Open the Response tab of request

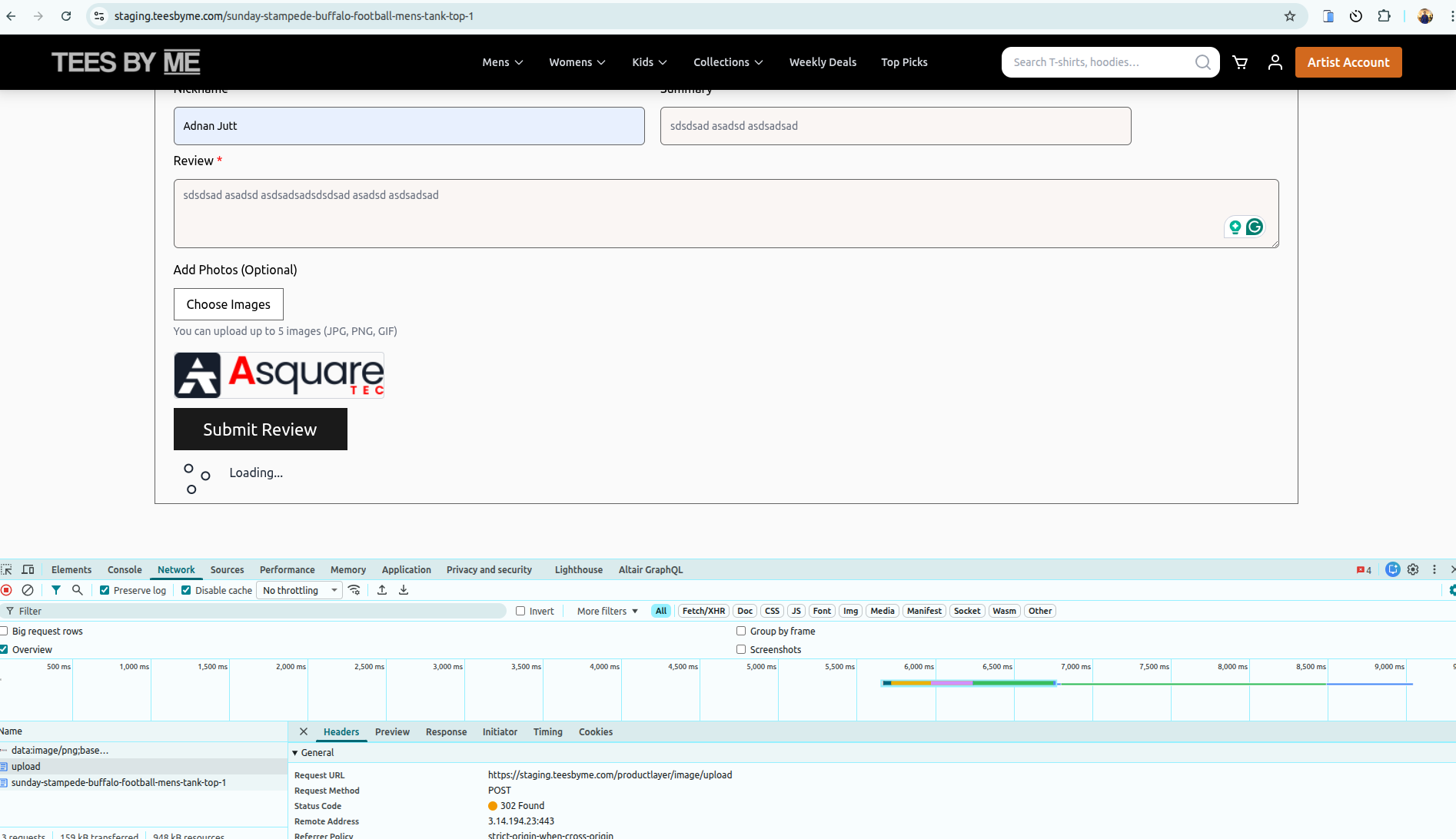click(x=446, y=731)
